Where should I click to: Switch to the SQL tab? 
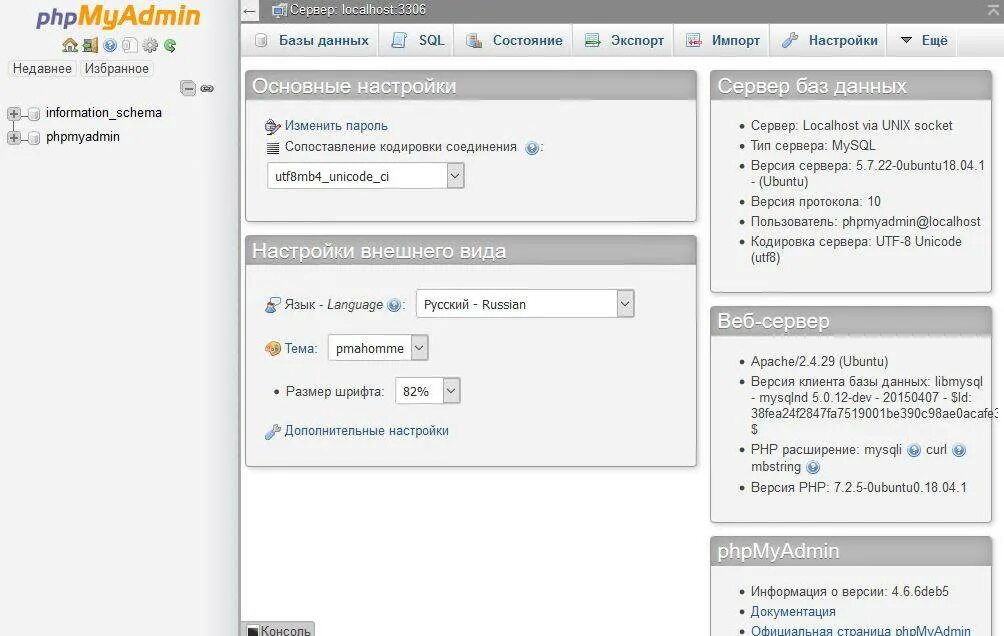click(417, 40)
